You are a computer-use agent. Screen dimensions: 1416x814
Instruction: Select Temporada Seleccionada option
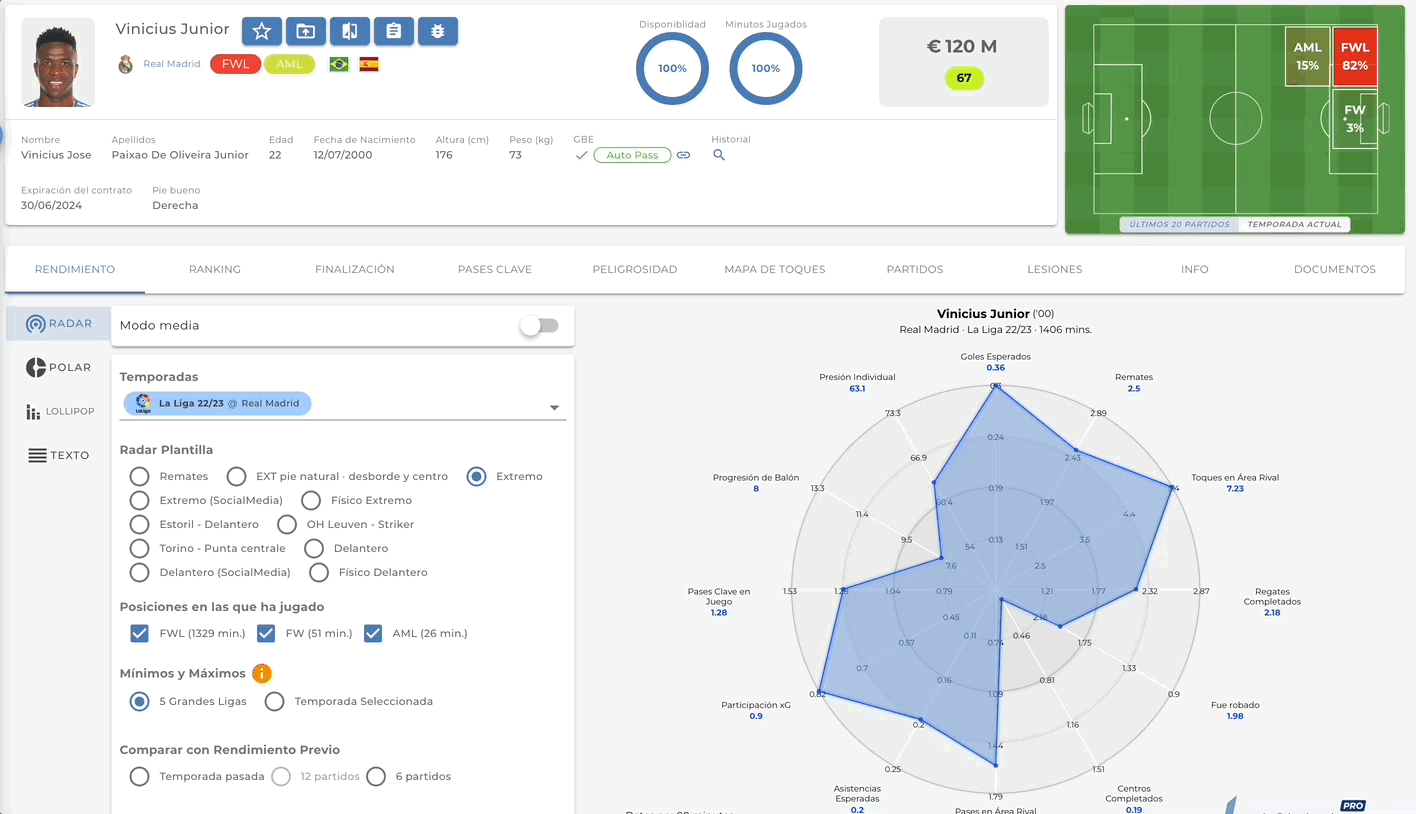pos(275,701)
